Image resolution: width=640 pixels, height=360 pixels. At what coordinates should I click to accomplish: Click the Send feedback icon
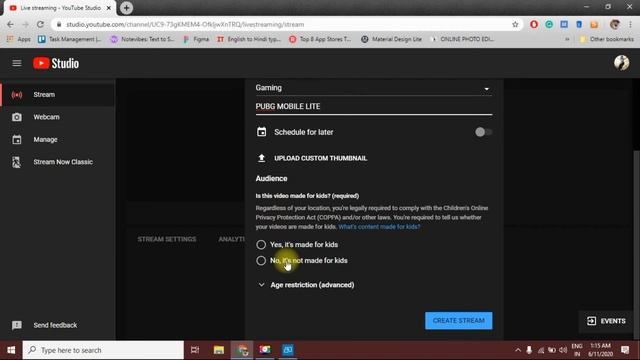[17, 325]
